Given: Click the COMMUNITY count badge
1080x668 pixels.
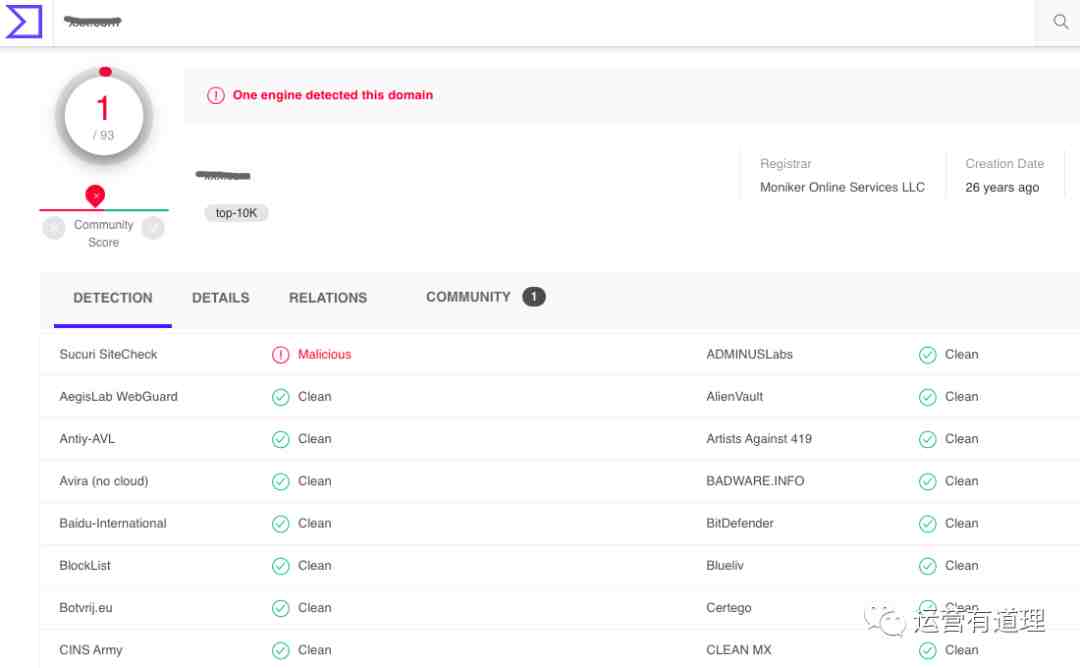Looking at the screenshot, I should pos(534,297).
